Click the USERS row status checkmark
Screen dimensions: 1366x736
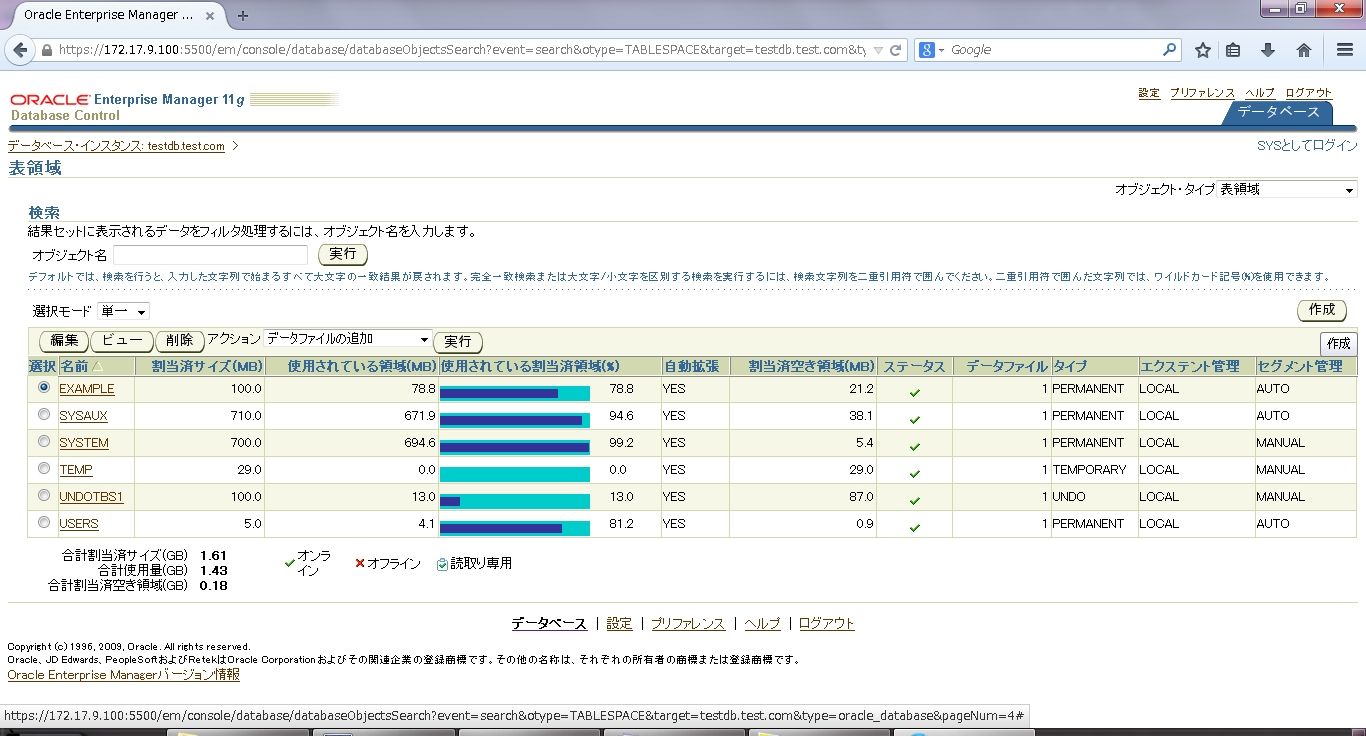pyautogui.click(x=914, y=527)
